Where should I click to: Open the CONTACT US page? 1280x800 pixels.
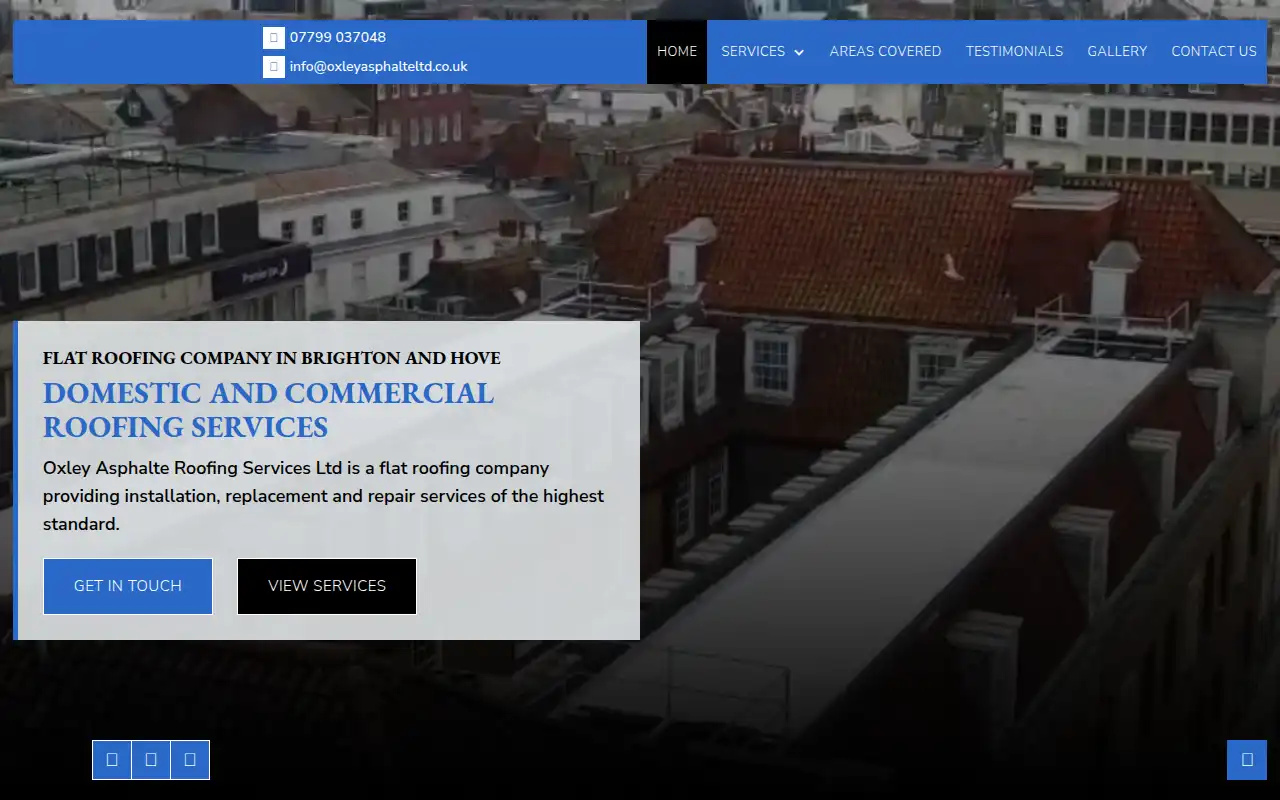coord(1214,51)
